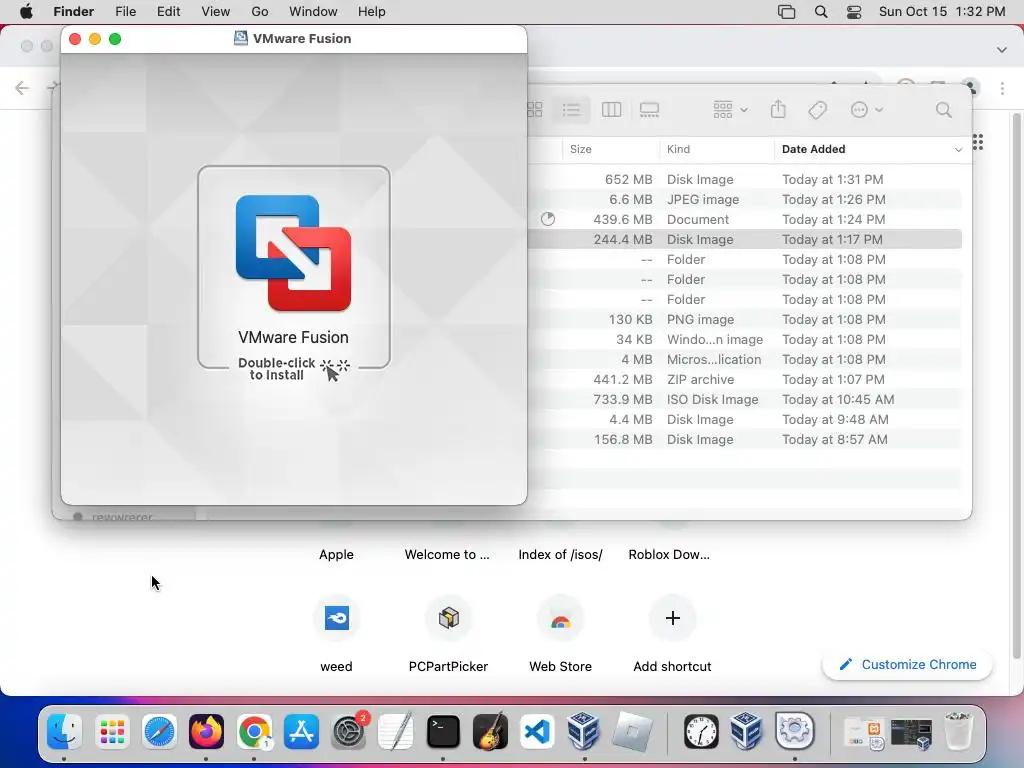Open the Google apps grid in Chrome
Image resolution: width=1024 pixels, height=768 pixels.
coord(978,142)
